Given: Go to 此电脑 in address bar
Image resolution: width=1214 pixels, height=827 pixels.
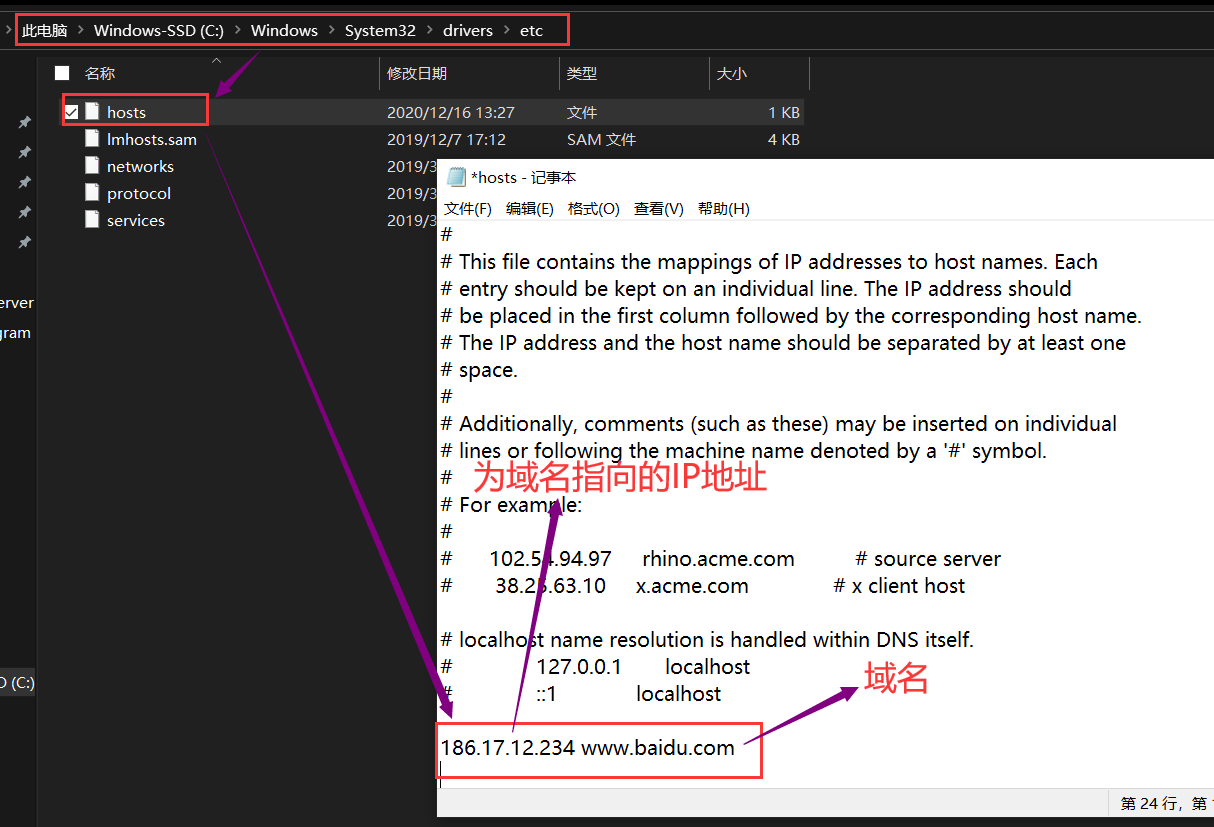Looking at the screenshot, I should point(45,30).
